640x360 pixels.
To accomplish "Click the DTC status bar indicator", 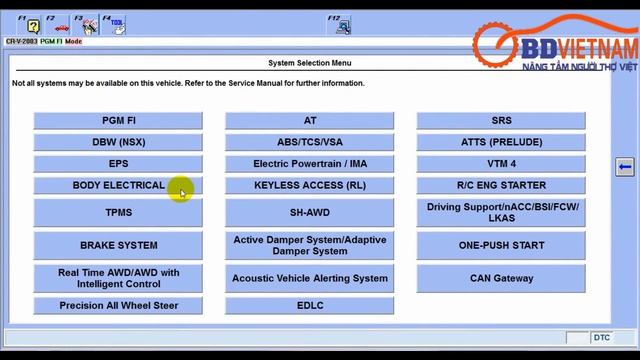I will 602,338.
